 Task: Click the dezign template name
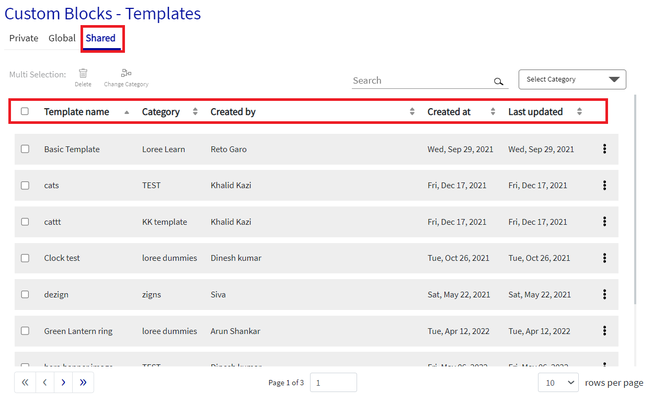tap(56, 294)
